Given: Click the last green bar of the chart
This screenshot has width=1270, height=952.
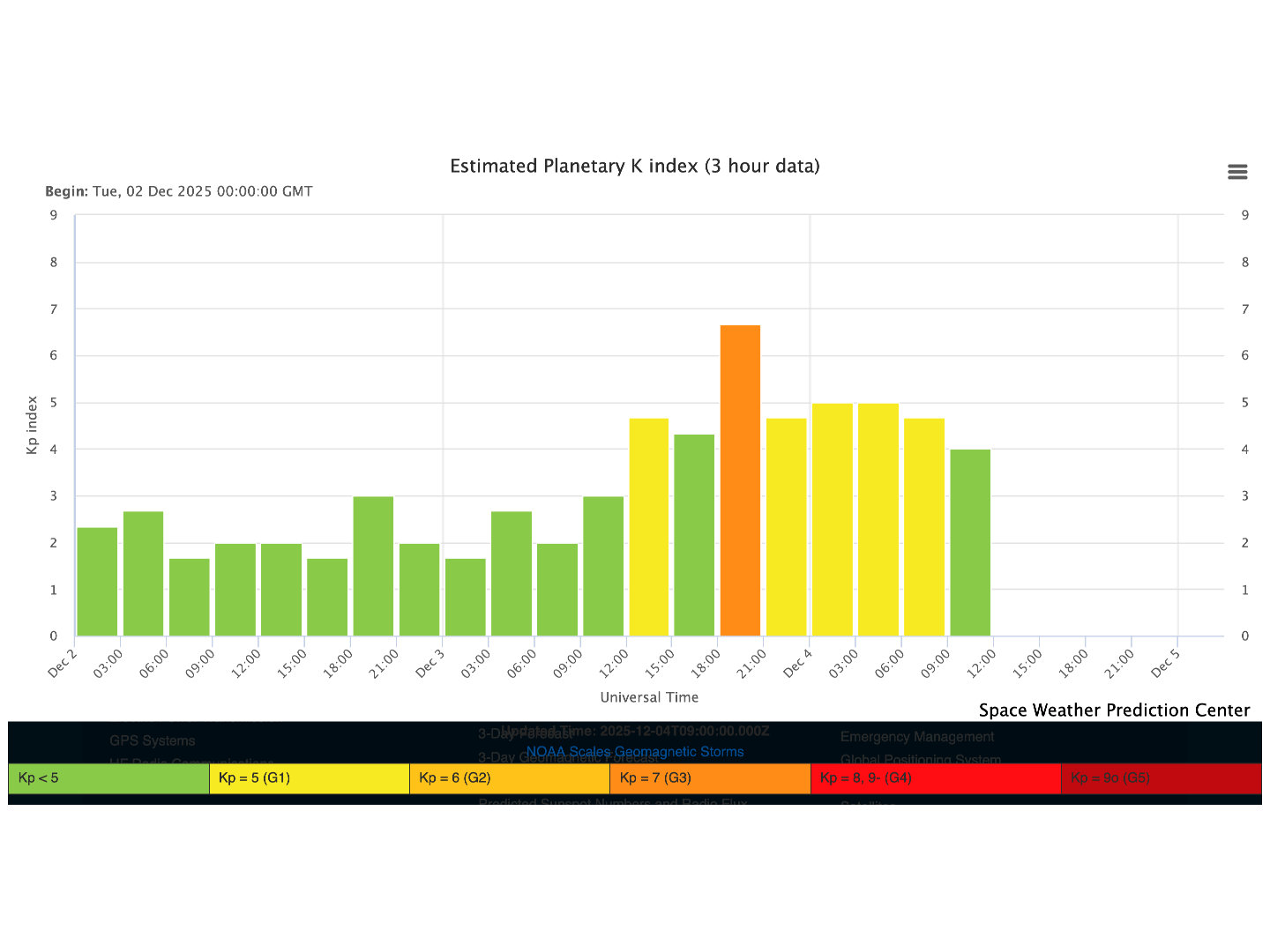Looking at the screenshot, I should pyautogui.click(x=970, y=543).
